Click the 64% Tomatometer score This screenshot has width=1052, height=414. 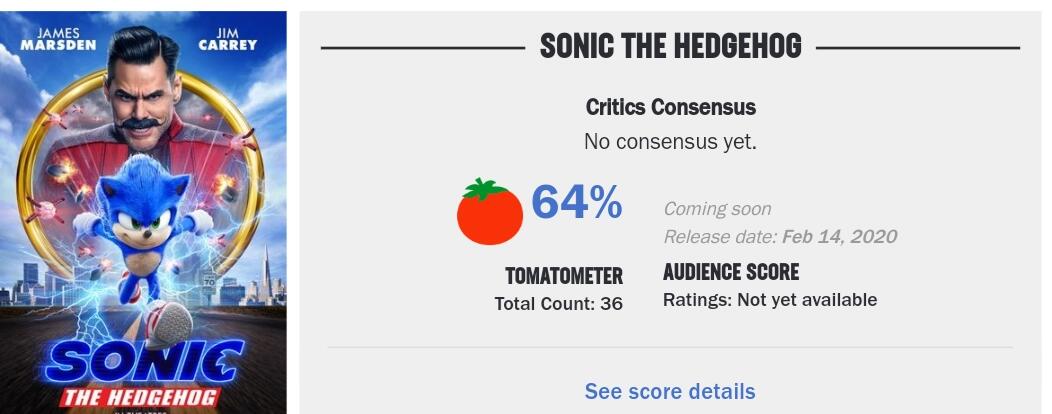click(x=576, y=203)
